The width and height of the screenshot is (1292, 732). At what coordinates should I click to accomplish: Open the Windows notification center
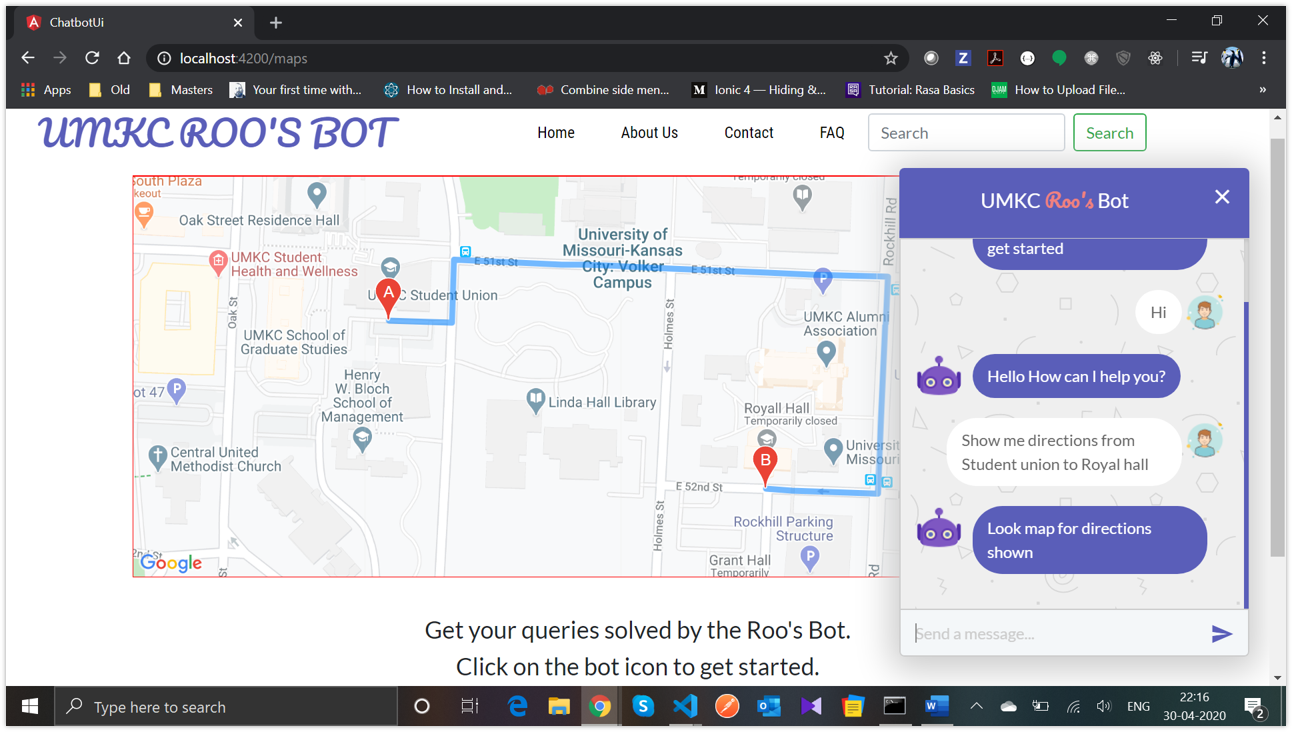point(1255,708)
